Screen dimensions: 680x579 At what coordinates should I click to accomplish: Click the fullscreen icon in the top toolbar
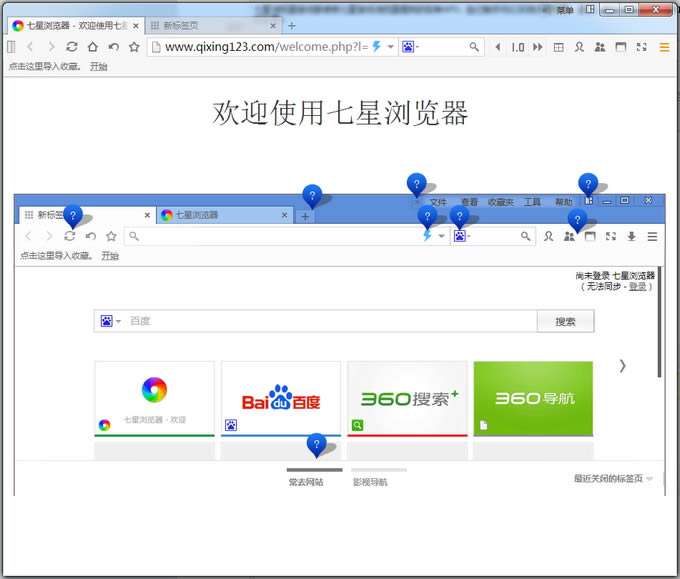point(641,47)
